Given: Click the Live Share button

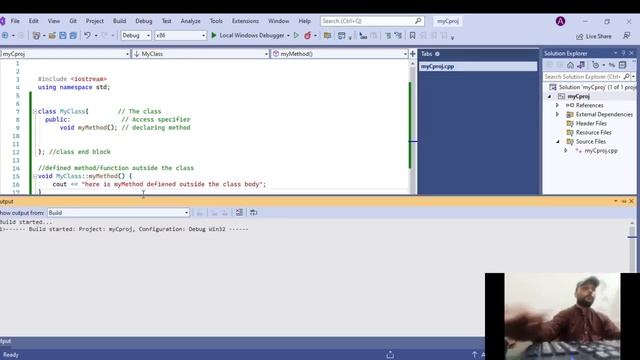Looking at the screenshot, I should coord(594,36).
